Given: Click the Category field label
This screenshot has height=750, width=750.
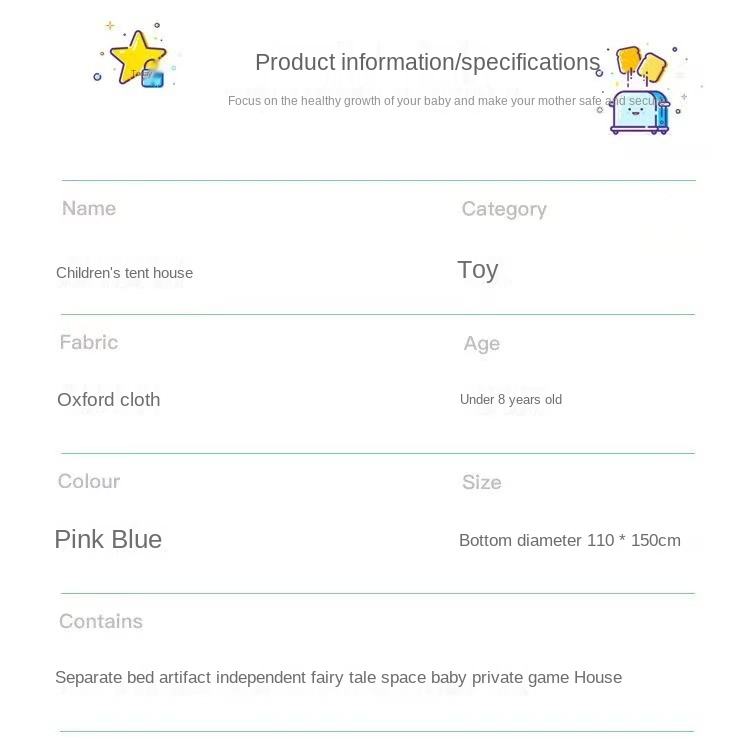Looking at the screenshot, I should point(504,209).
